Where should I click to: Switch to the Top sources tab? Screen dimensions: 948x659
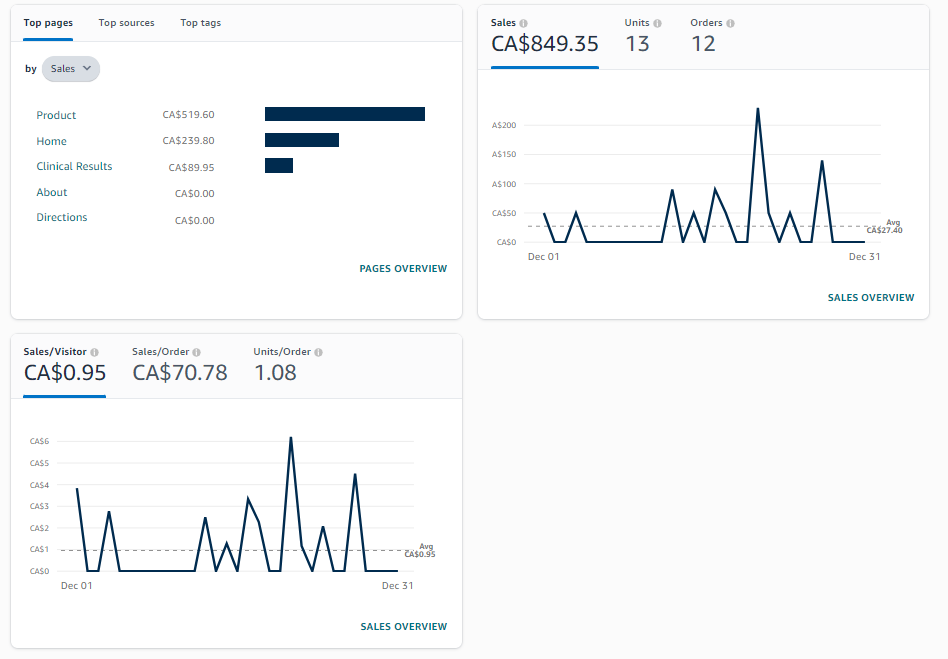click(x=126, y=23)
